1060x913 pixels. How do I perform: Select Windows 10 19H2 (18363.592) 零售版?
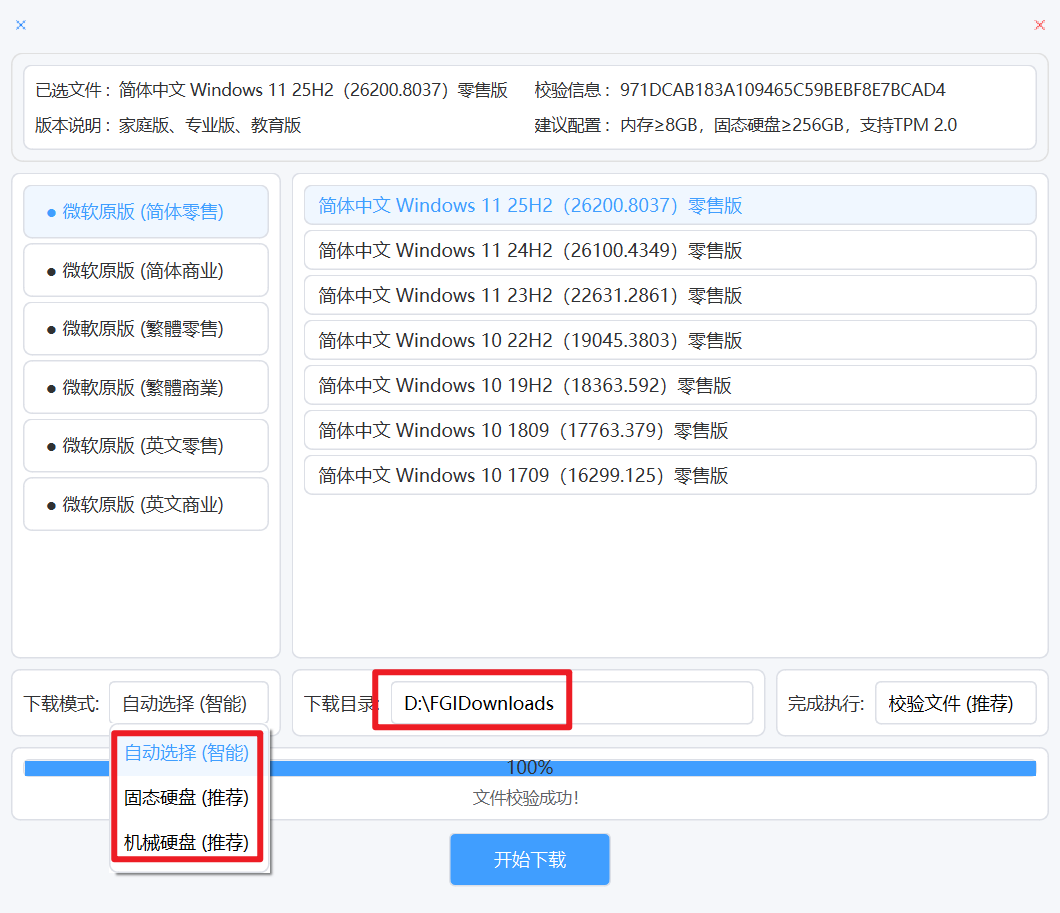point(668,385)
